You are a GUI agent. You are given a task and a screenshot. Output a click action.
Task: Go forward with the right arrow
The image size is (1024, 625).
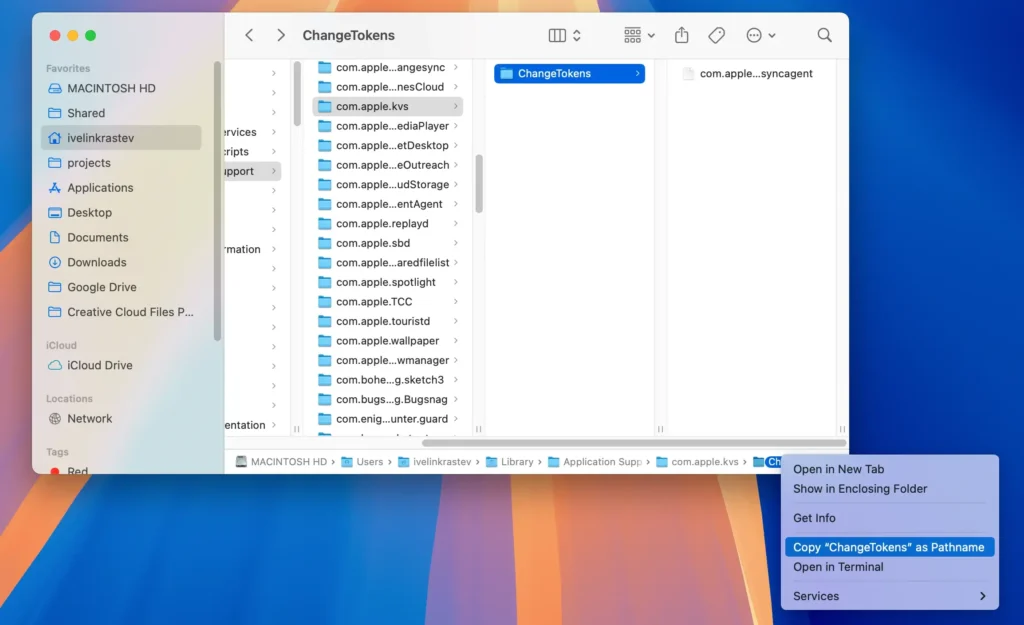281,35
